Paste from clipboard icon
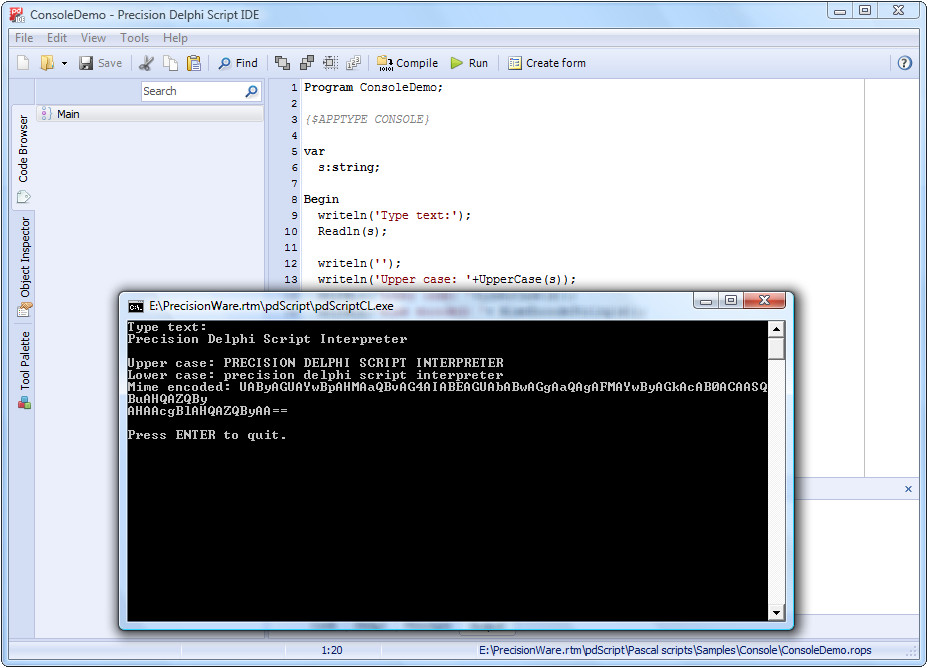This screenshot has width=928, height=668. coord(194,63)
